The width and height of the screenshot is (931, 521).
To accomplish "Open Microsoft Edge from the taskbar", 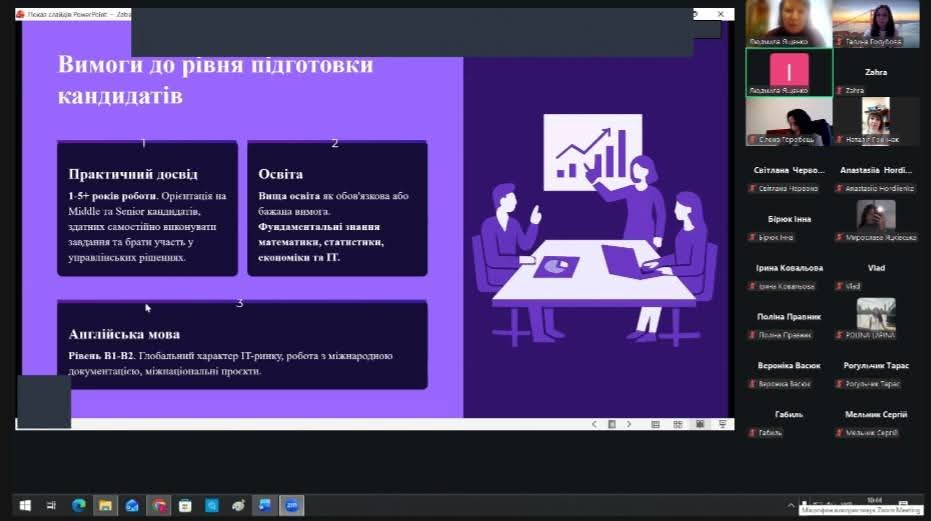I will [x=79, y=506].
